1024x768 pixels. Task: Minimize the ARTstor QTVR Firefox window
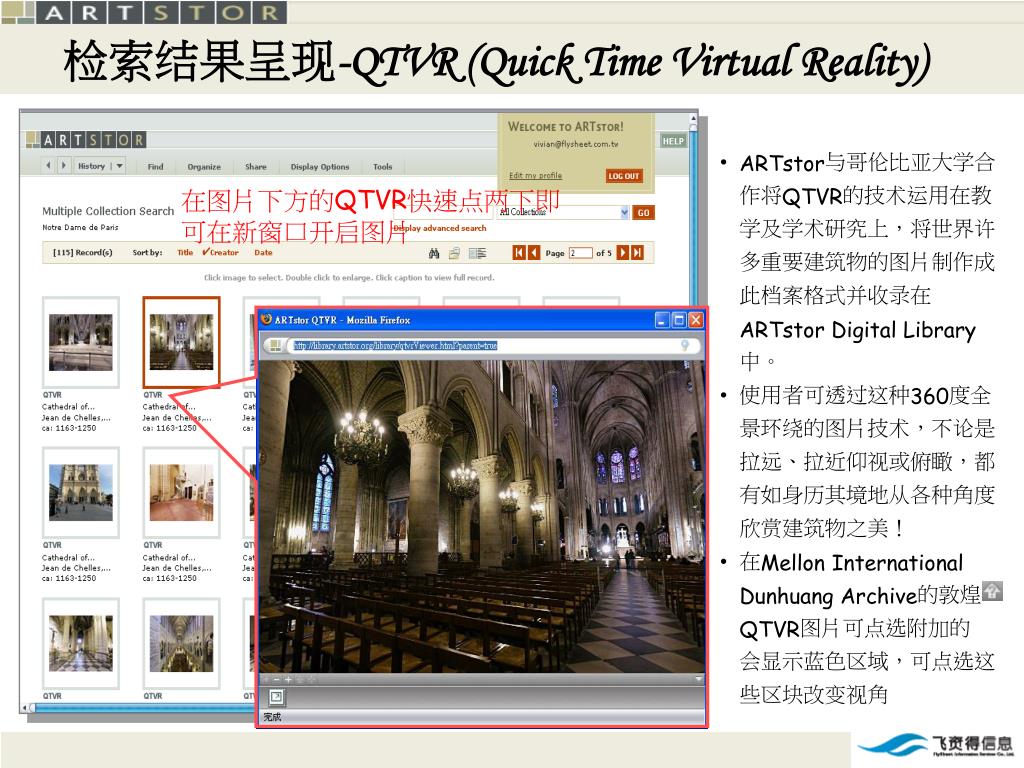[x=662, y=320]
